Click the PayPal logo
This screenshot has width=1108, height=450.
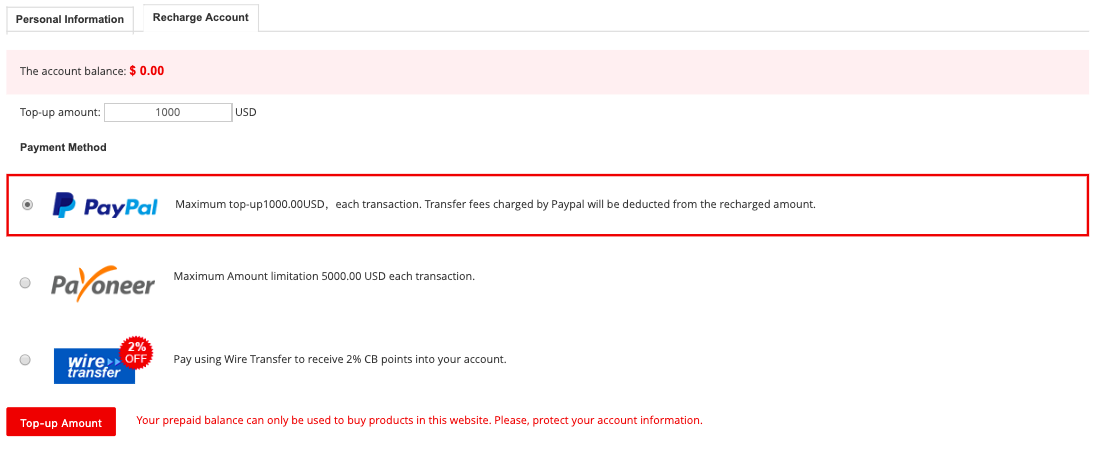coord(105,205)
